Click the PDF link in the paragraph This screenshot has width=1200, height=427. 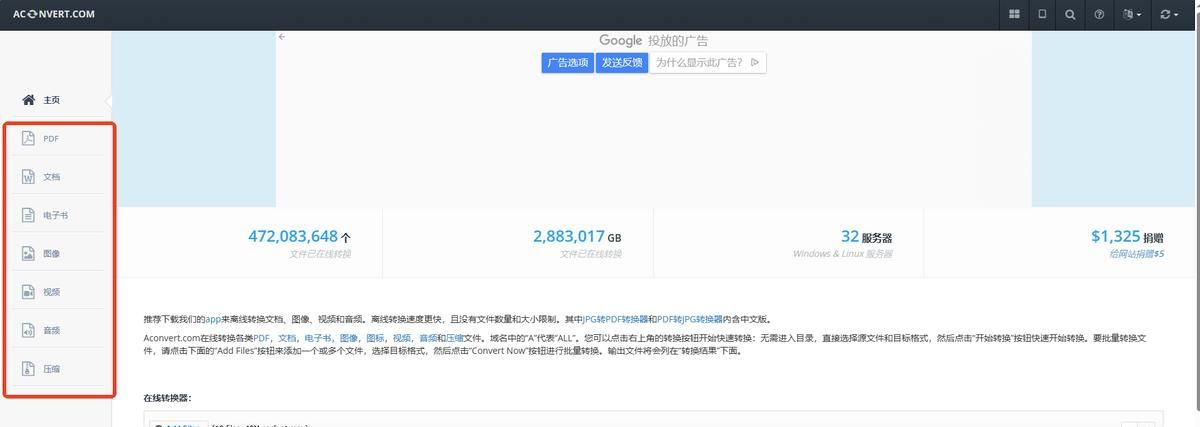[x=261, y=338]
